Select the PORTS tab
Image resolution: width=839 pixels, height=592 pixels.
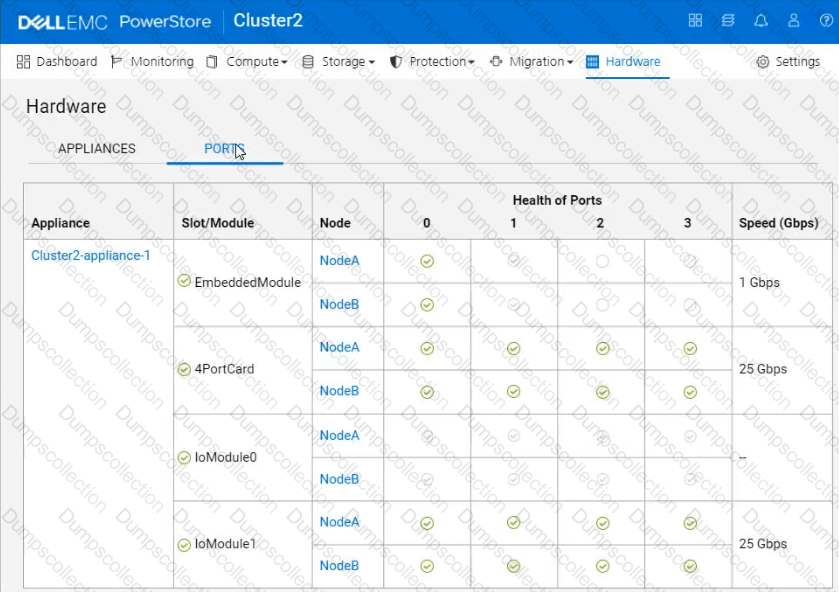(224, 149)
